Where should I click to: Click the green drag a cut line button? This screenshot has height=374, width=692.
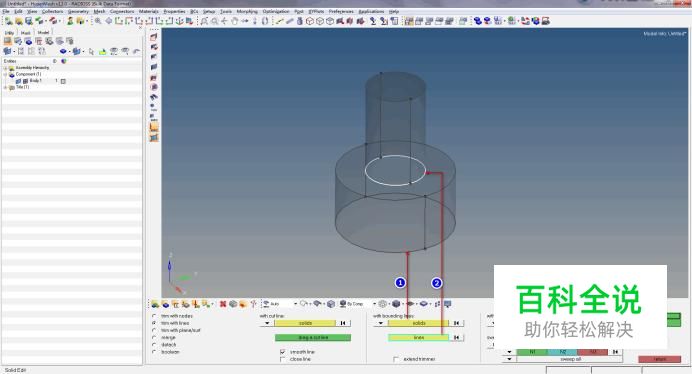coord(313,337)
